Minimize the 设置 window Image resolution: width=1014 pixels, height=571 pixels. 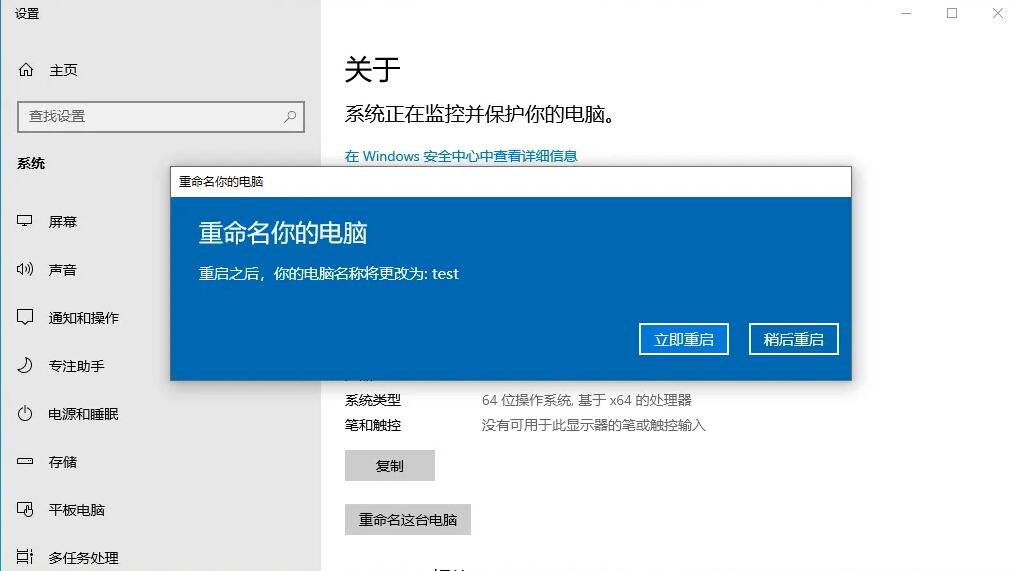(906, 13)
